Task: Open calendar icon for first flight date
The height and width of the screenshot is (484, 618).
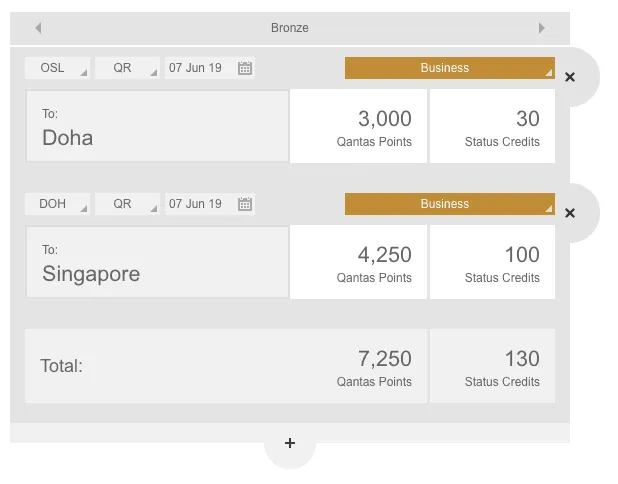Action: [x=245, y=68]
